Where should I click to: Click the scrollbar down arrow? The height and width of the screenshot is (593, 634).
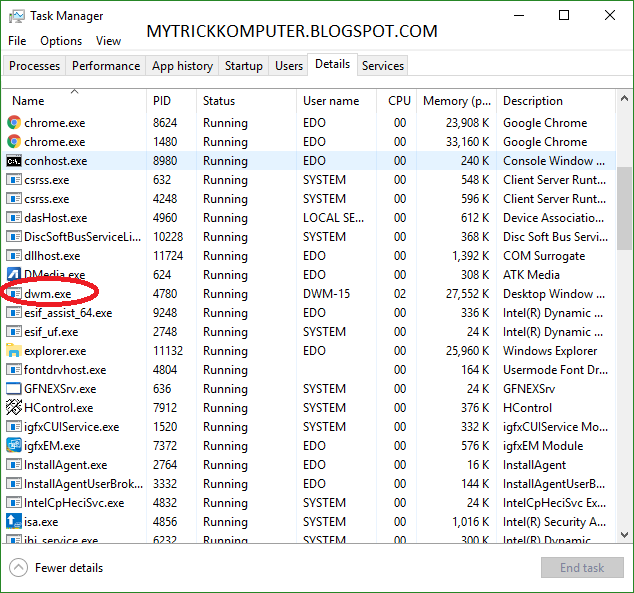(624, 534)
